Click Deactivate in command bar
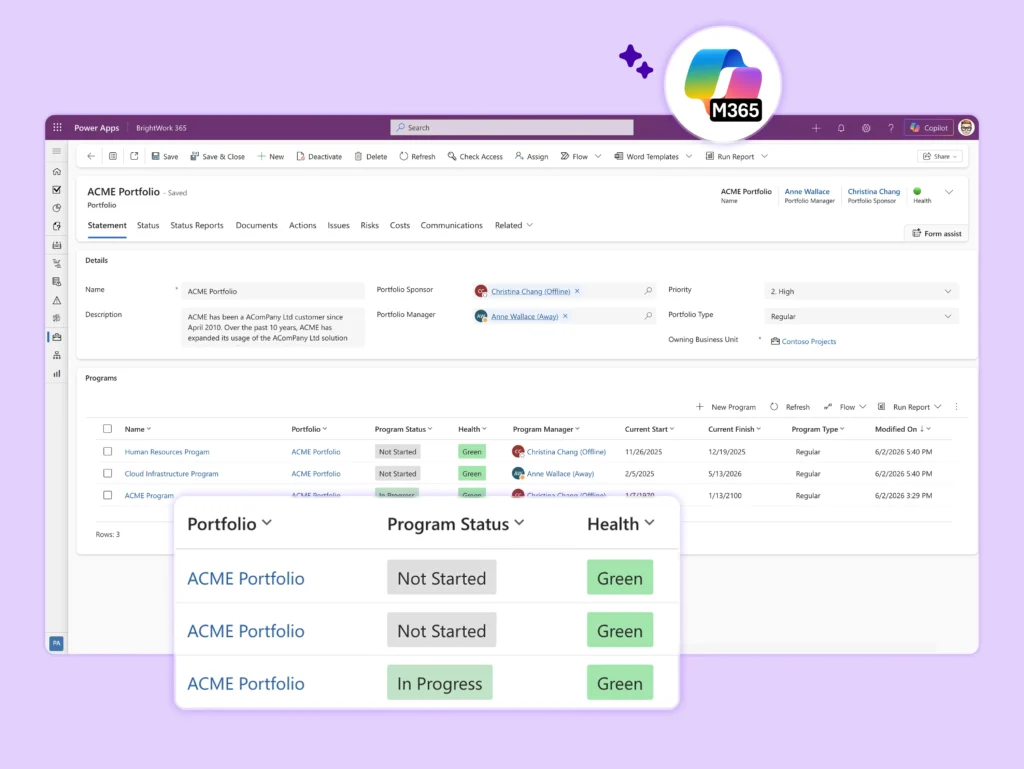Viewport: 1024px width, 769px height. [x=319, y=157]
